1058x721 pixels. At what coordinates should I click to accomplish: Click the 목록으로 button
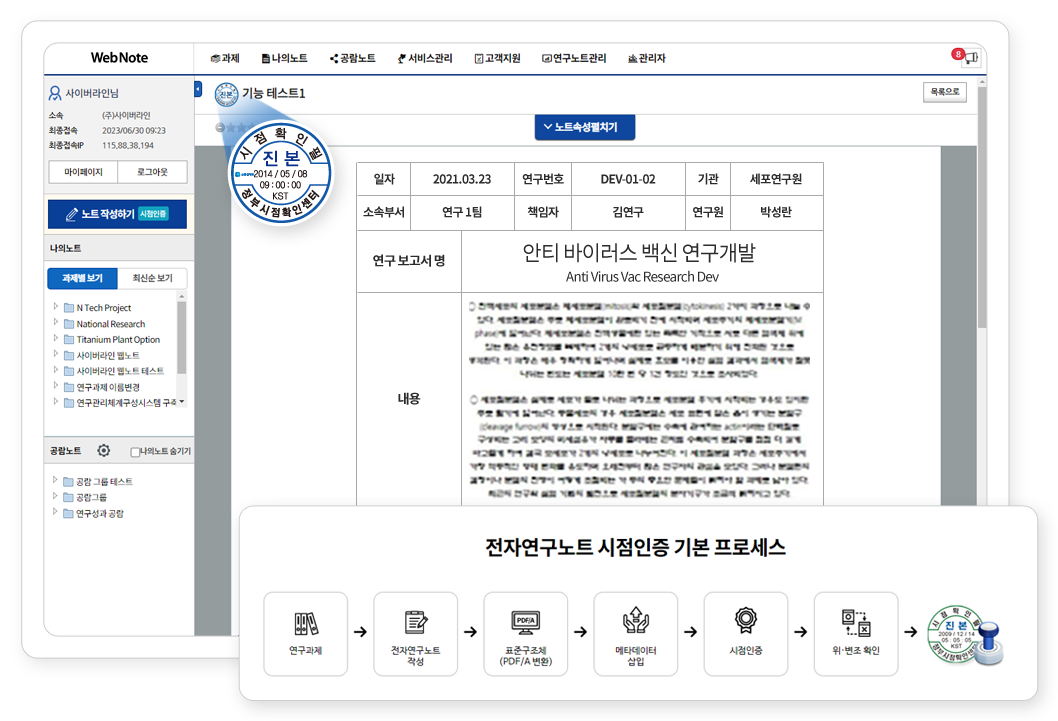944,92
